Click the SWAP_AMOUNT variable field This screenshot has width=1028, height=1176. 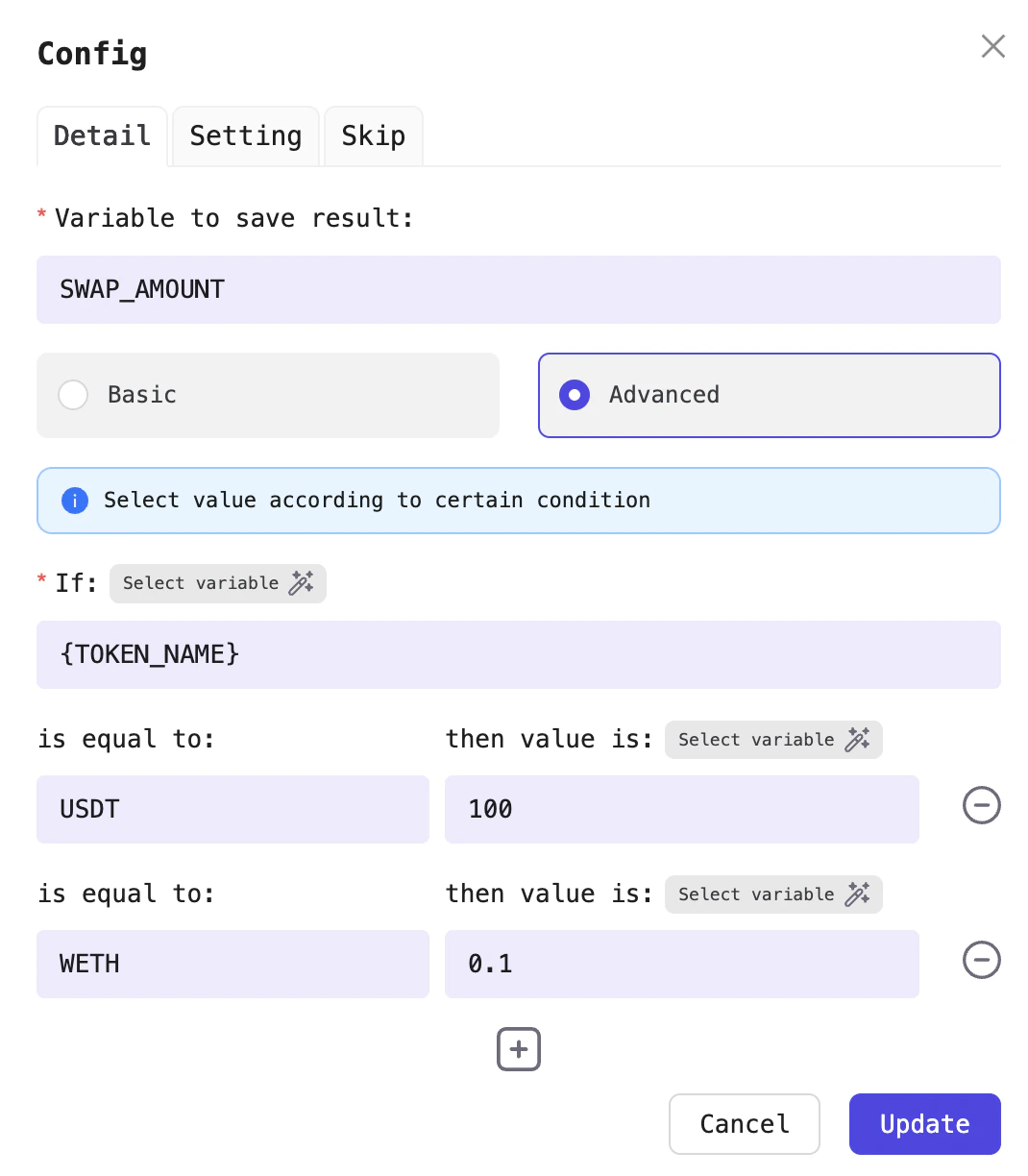click(x=519, y=289)
